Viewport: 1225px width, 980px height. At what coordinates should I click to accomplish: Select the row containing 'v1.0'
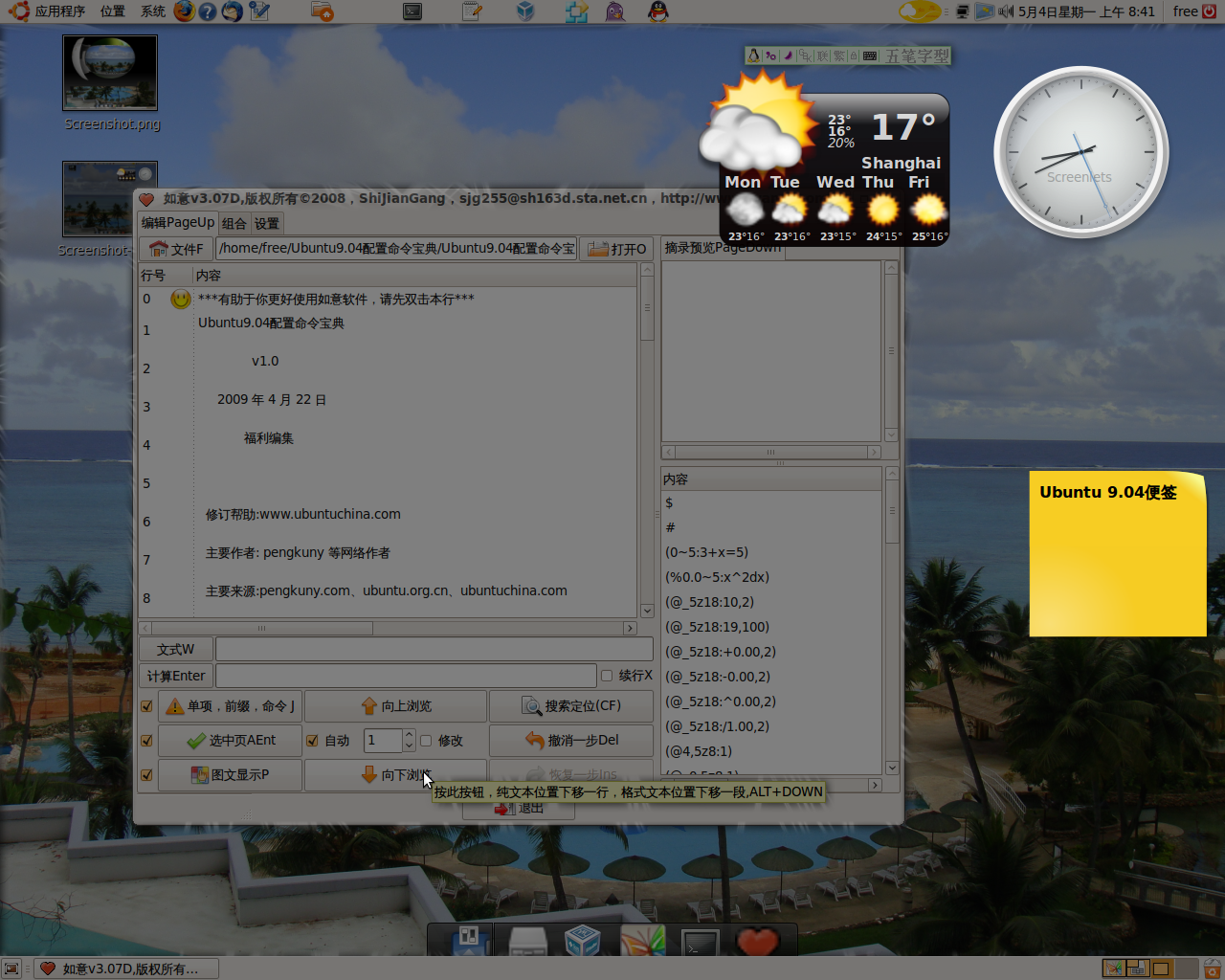click(389, 368)
